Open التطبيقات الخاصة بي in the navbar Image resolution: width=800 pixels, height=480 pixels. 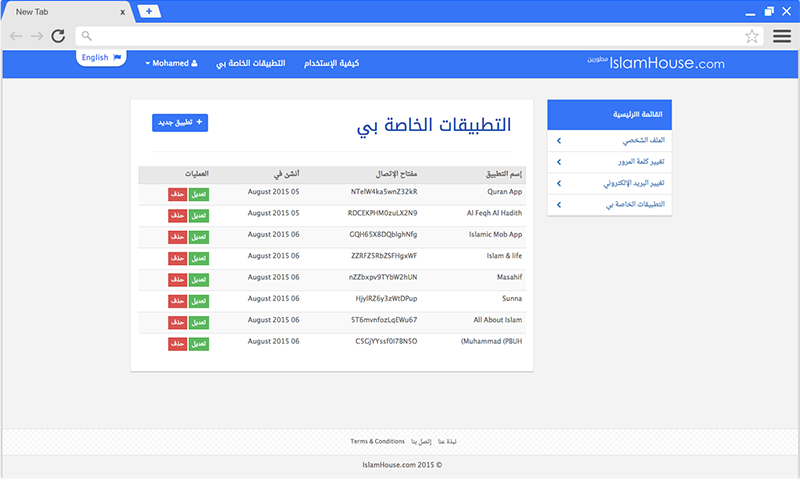251,63
